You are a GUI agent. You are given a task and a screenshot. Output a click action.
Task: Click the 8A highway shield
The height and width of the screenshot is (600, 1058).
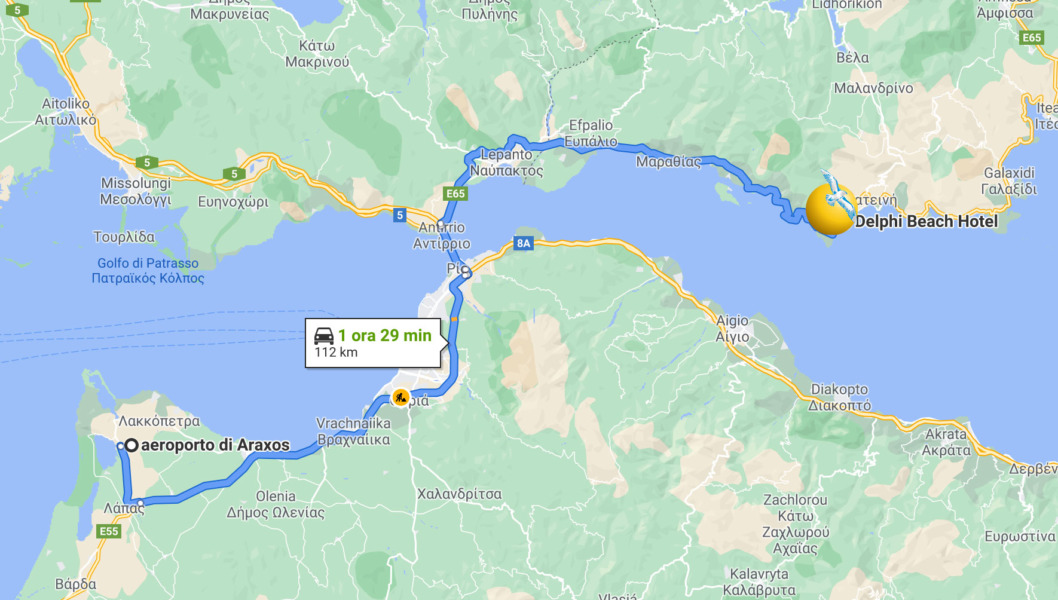(524, 243)
